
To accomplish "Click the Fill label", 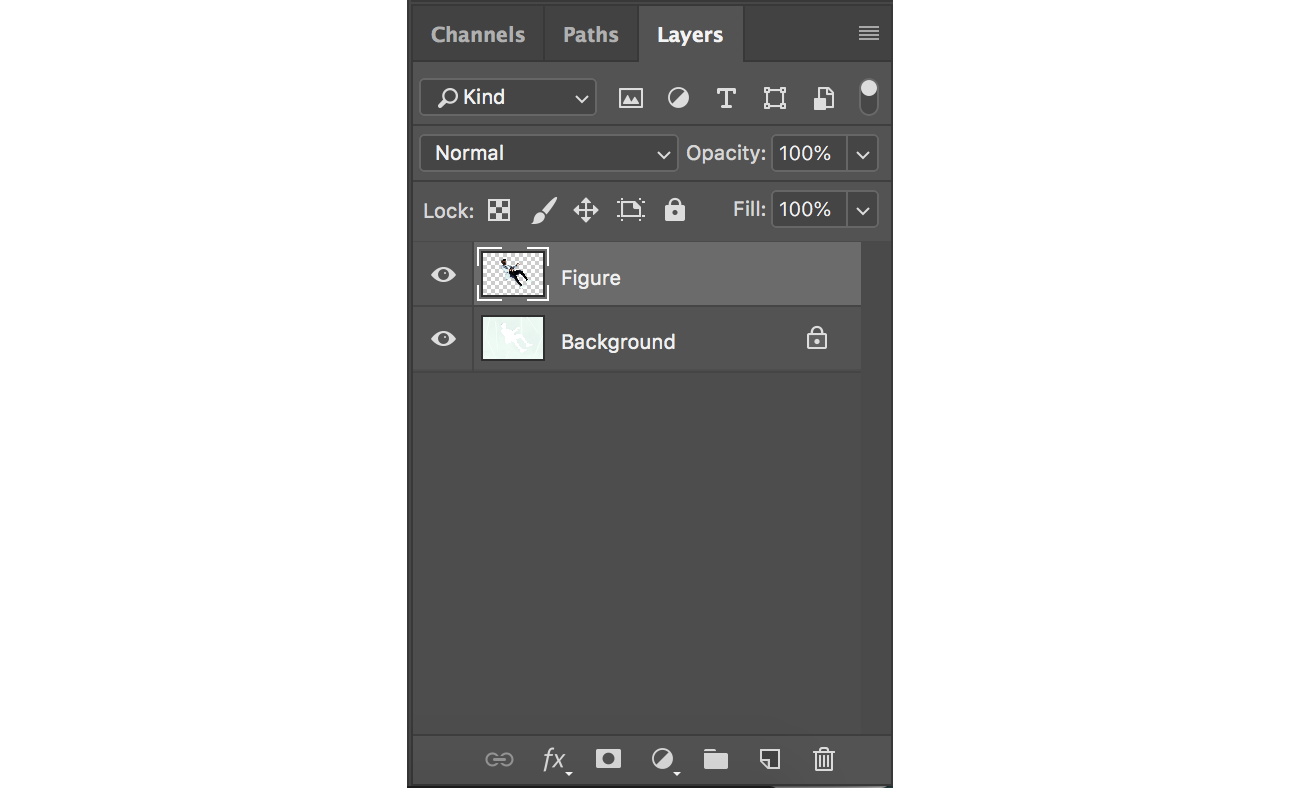I will 750,209.
